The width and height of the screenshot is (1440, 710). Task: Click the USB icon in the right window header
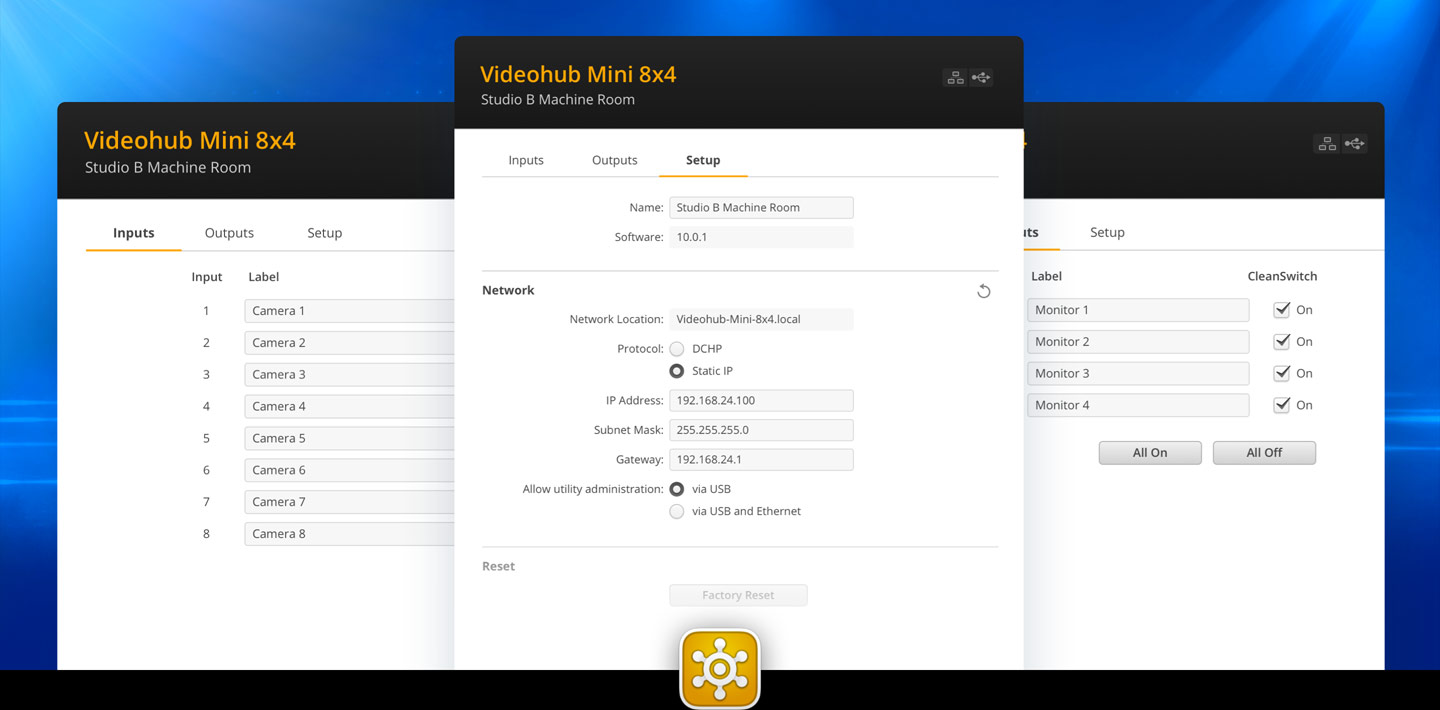coord(1354,144)
